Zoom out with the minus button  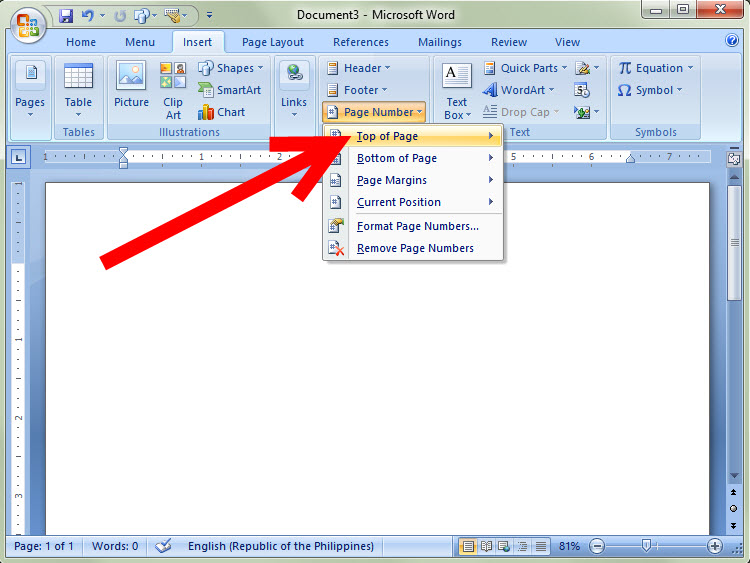596,546
